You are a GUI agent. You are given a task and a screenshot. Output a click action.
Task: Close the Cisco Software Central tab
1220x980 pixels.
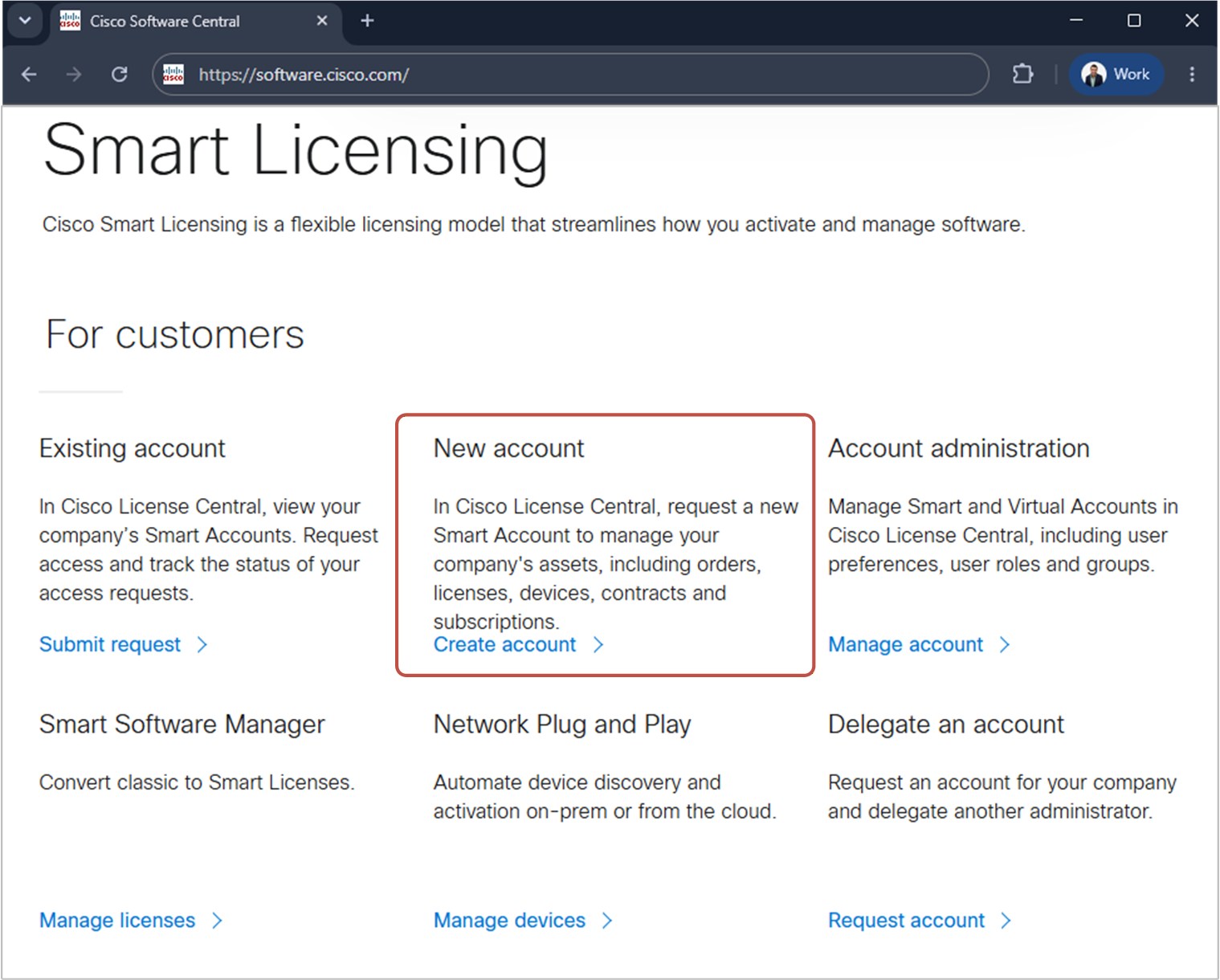click(322, 21)
